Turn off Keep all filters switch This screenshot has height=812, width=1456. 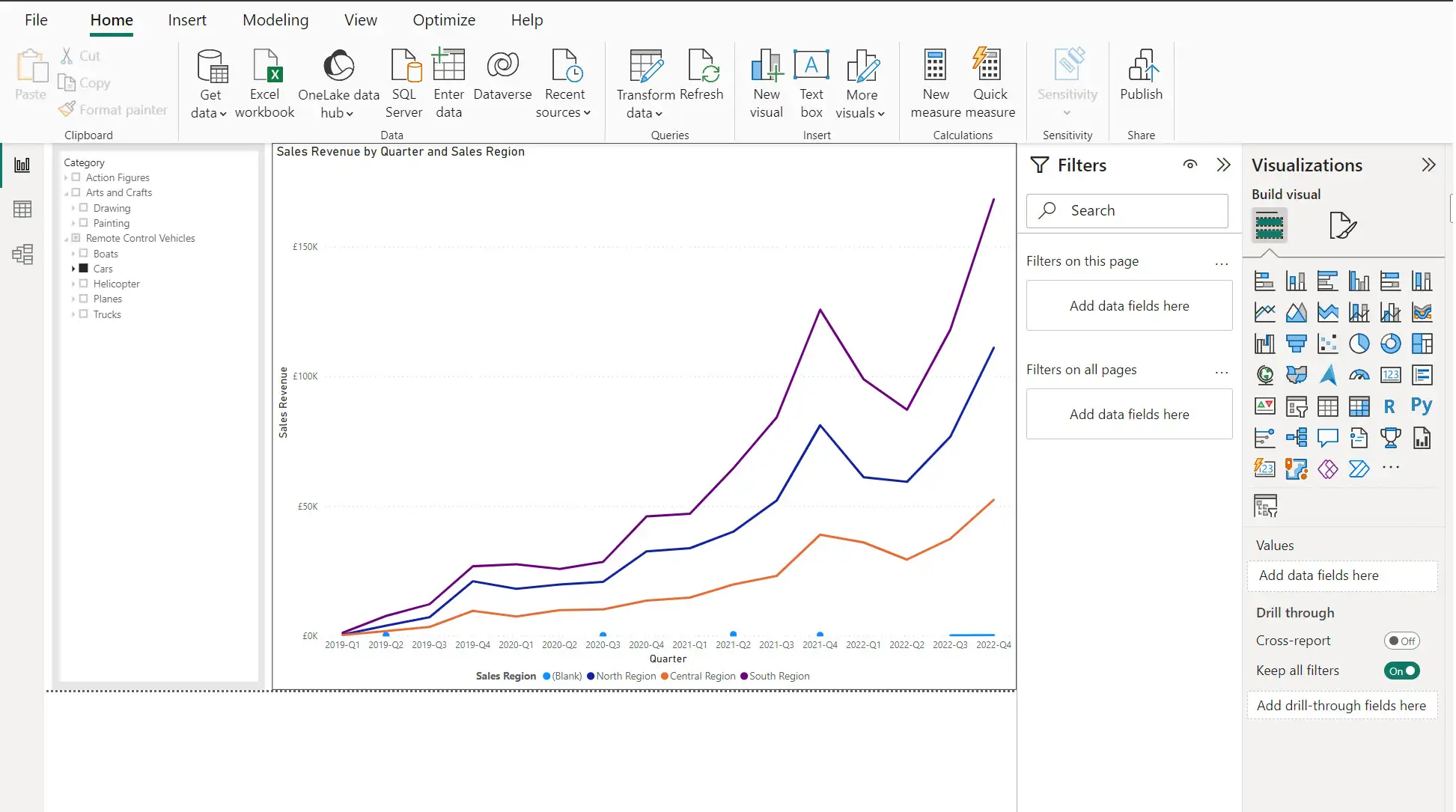(1401, 671)
